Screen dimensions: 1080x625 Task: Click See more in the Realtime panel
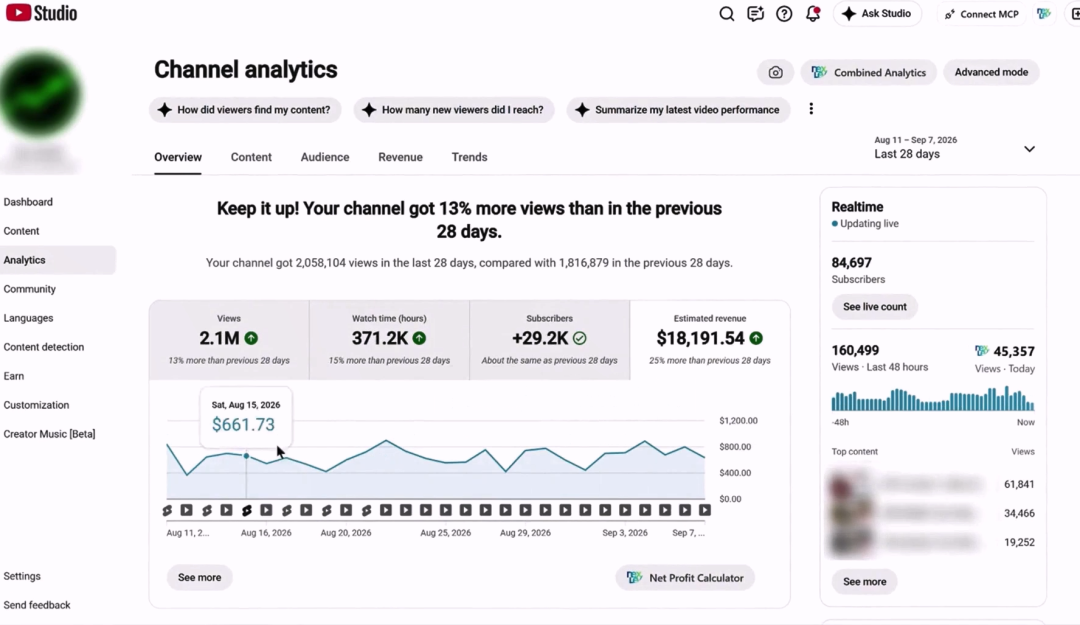click(864, 582)
